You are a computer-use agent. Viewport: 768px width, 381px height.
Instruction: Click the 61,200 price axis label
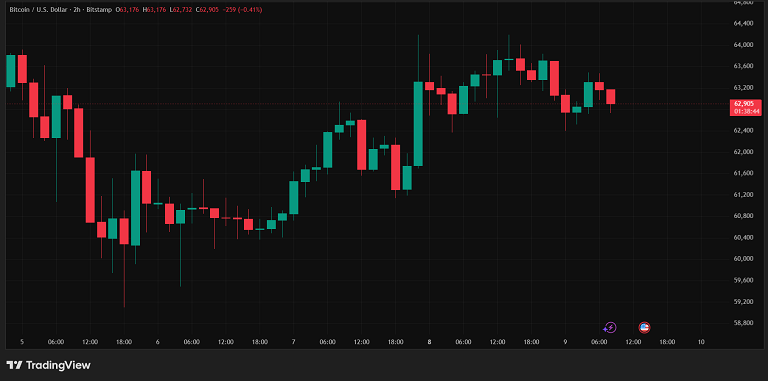click(743, 194)
